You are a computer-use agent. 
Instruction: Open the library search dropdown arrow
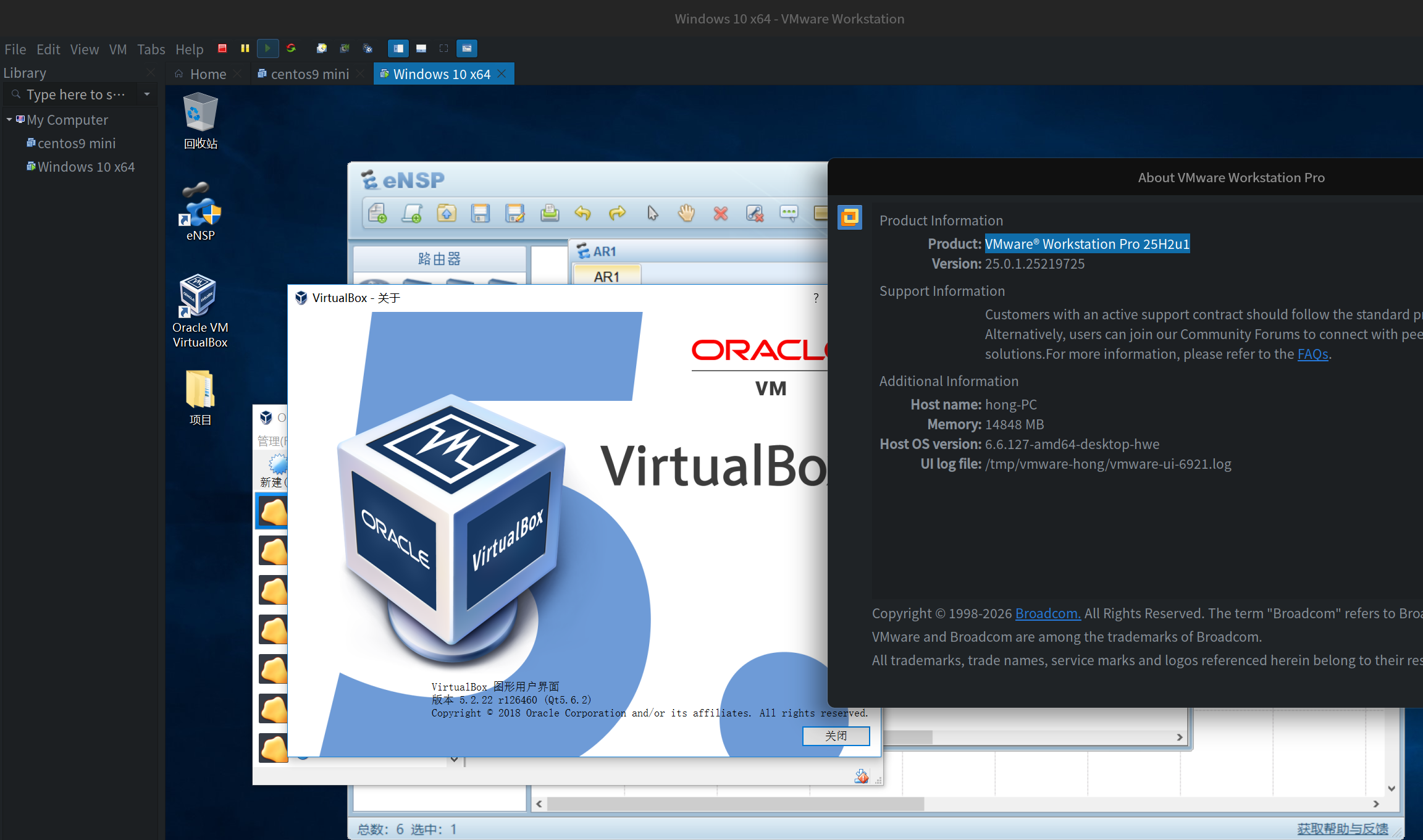coord(147,94)
